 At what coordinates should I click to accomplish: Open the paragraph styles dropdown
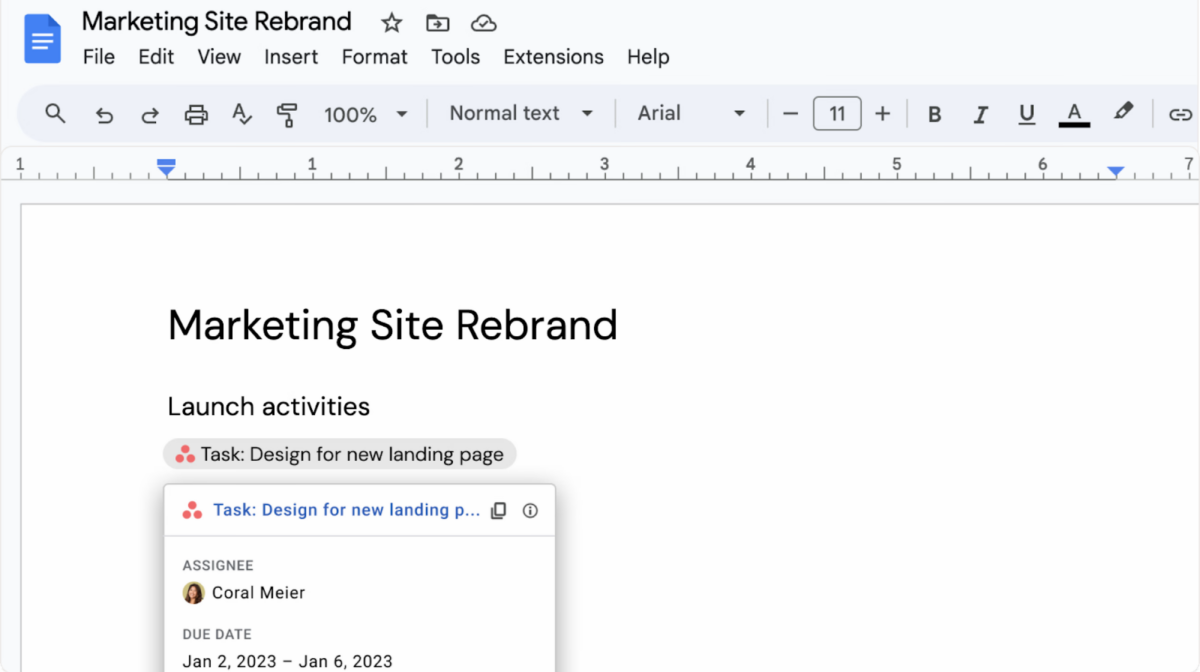click(519, 113)
